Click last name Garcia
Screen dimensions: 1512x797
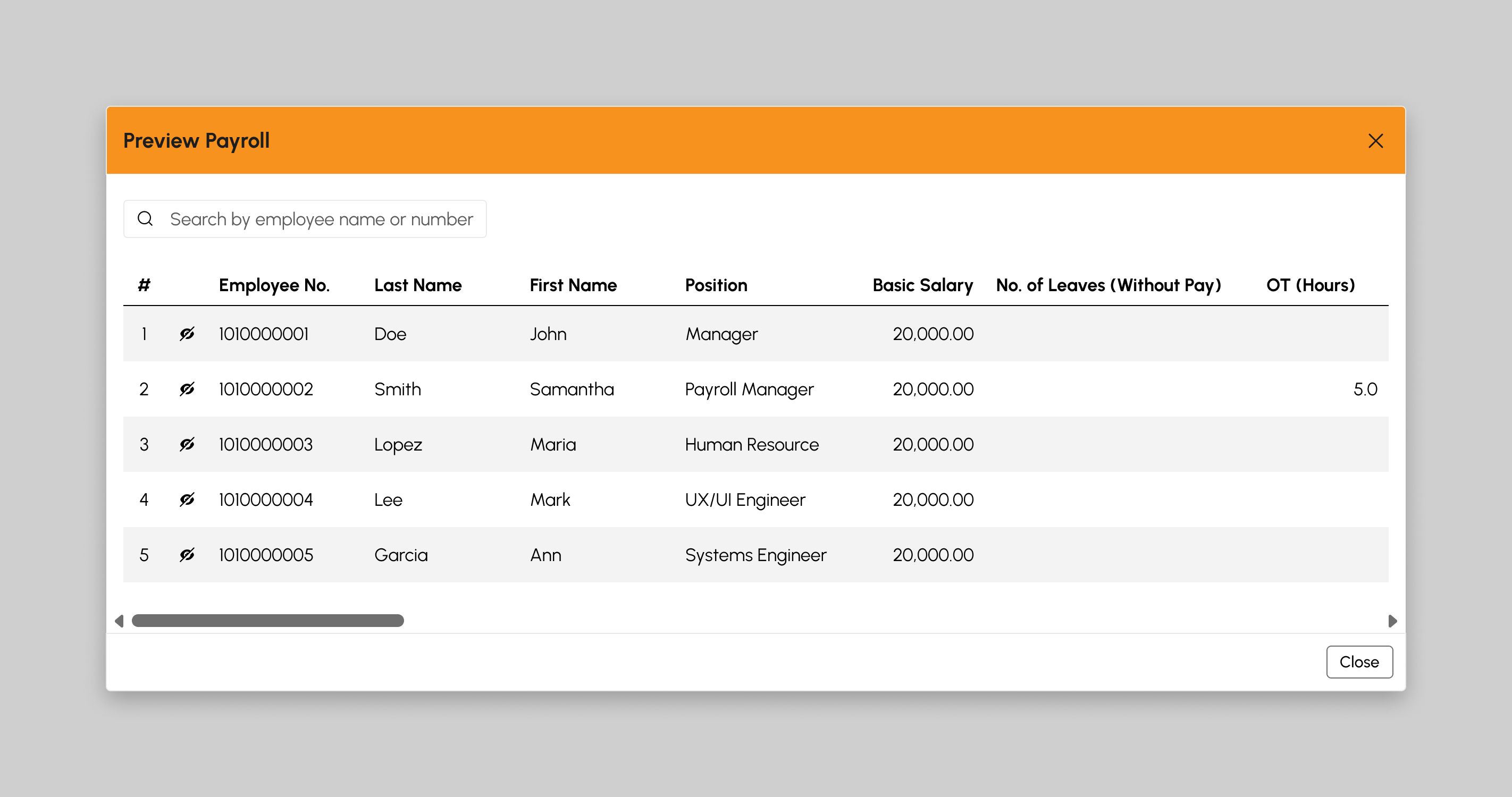[401, 554]
